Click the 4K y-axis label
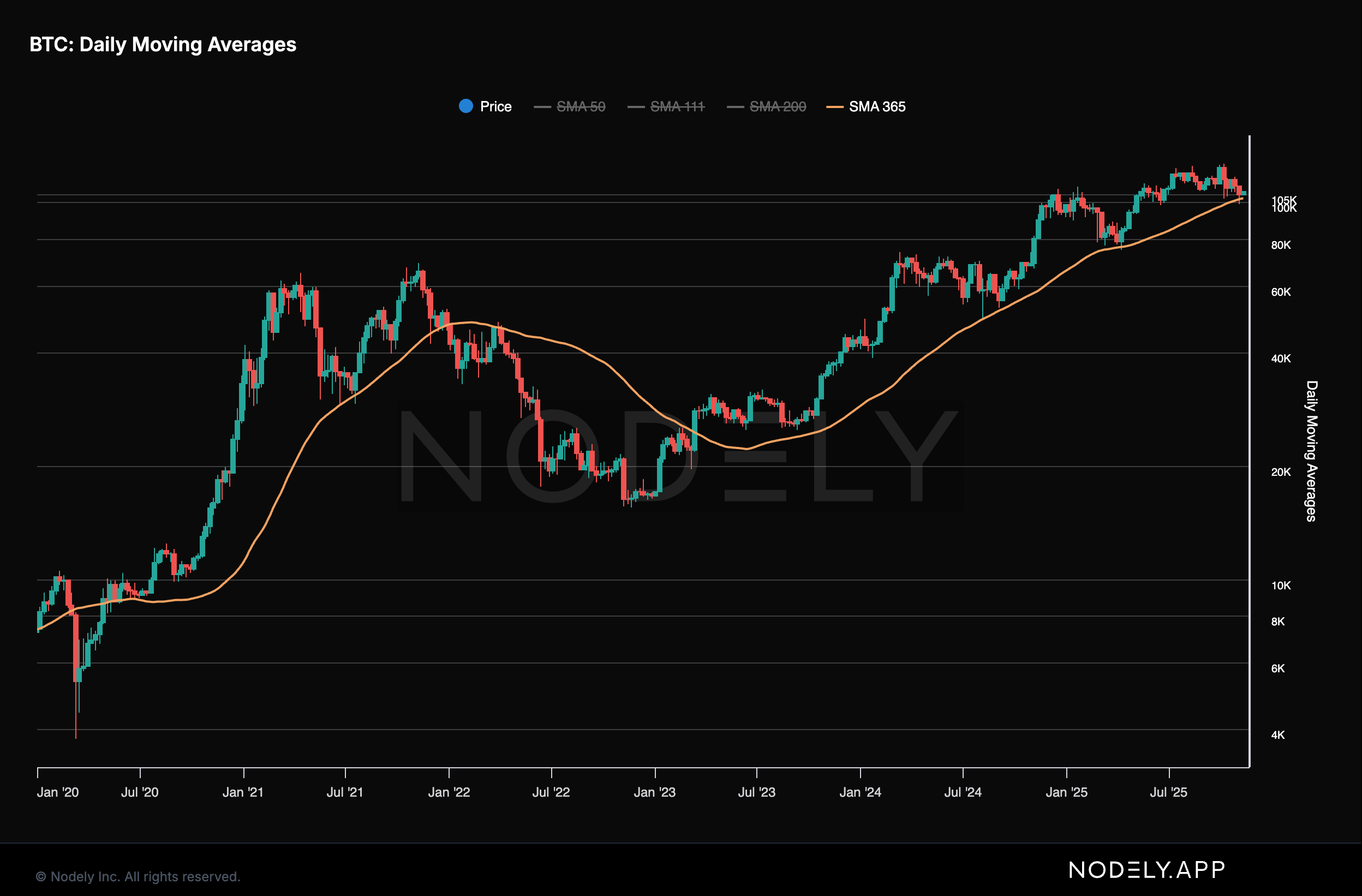 click(x=1278, y=735)
